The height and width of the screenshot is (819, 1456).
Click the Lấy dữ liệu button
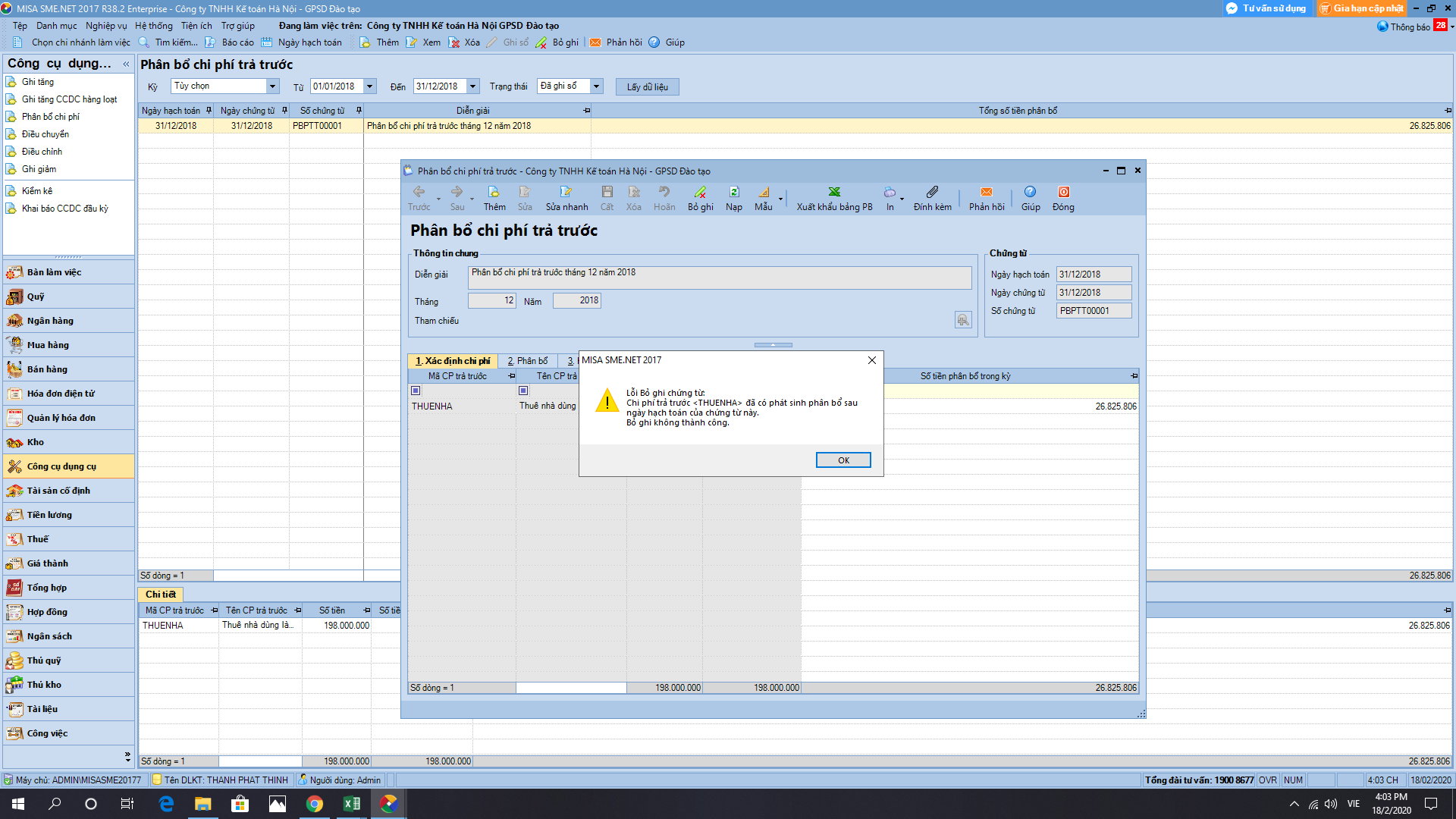pos(647,87)
